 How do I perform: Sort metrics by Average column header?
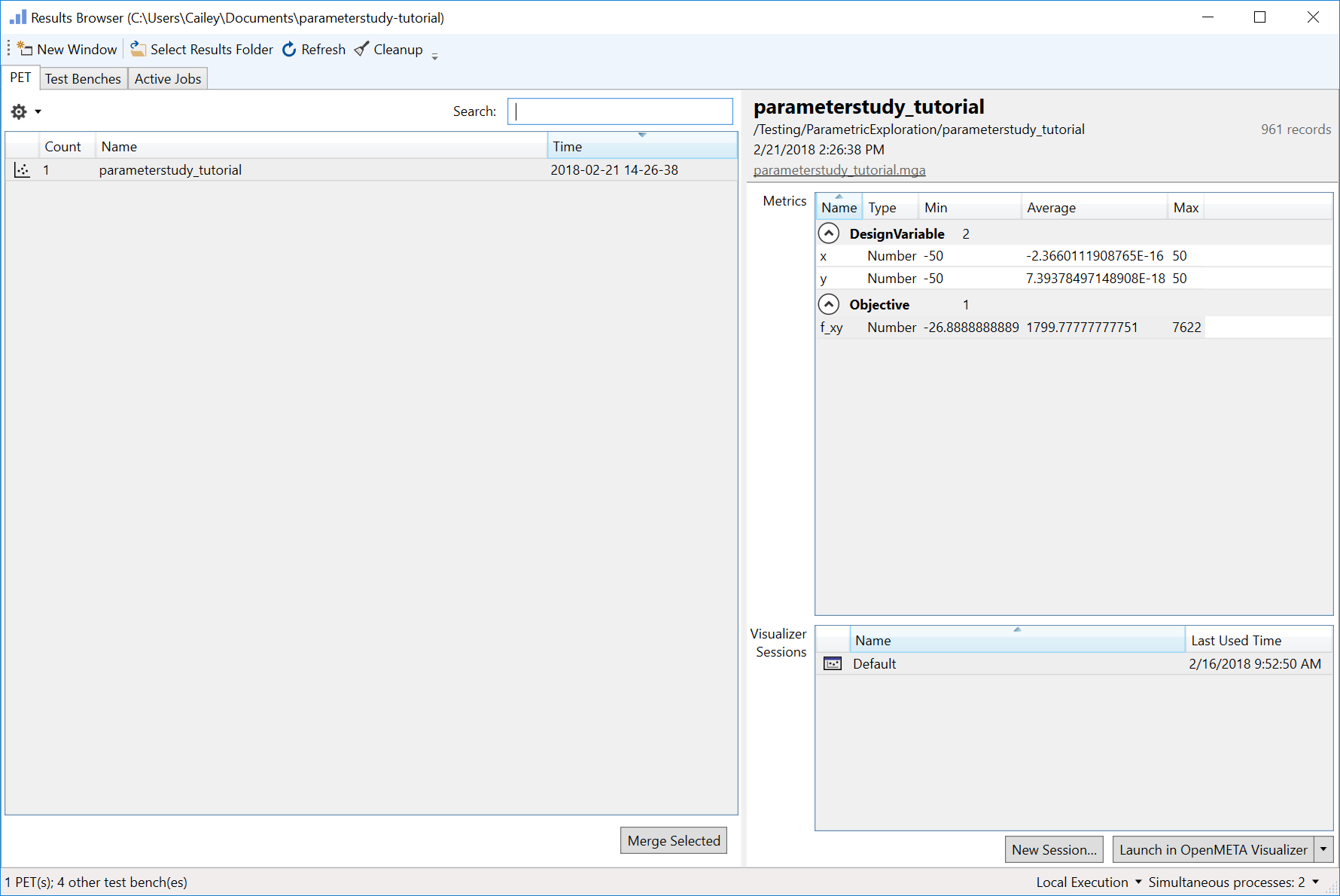click(1094, 207)
